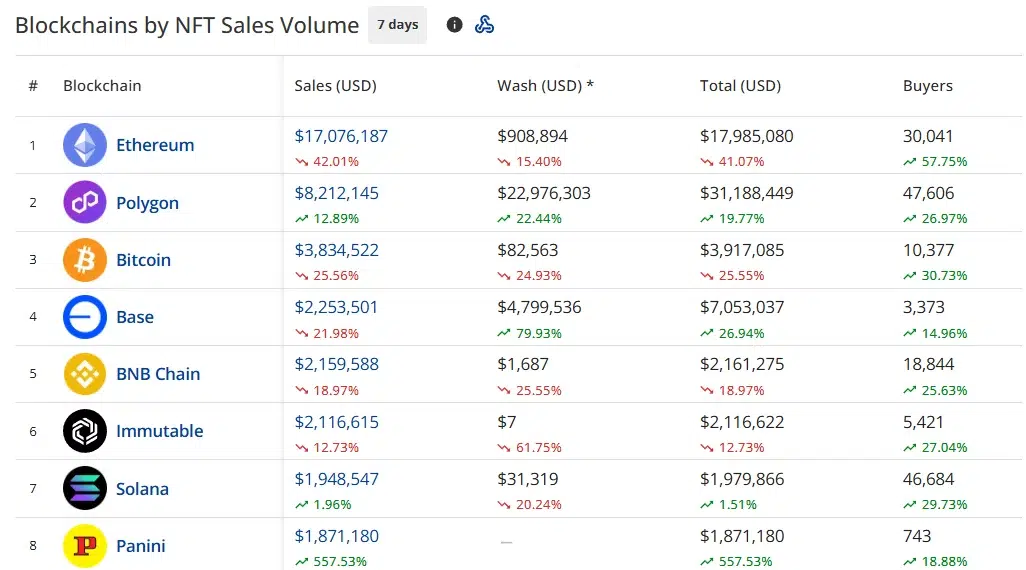Select the wash value $82,563
The height and width of the screenshot is (570, 1026).
527,250
